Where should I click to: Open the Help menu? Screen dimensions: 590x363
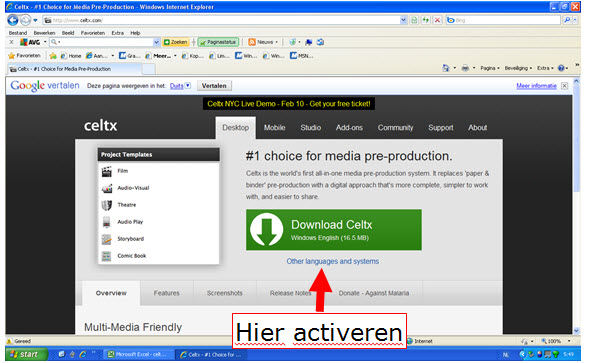(135, 33)
